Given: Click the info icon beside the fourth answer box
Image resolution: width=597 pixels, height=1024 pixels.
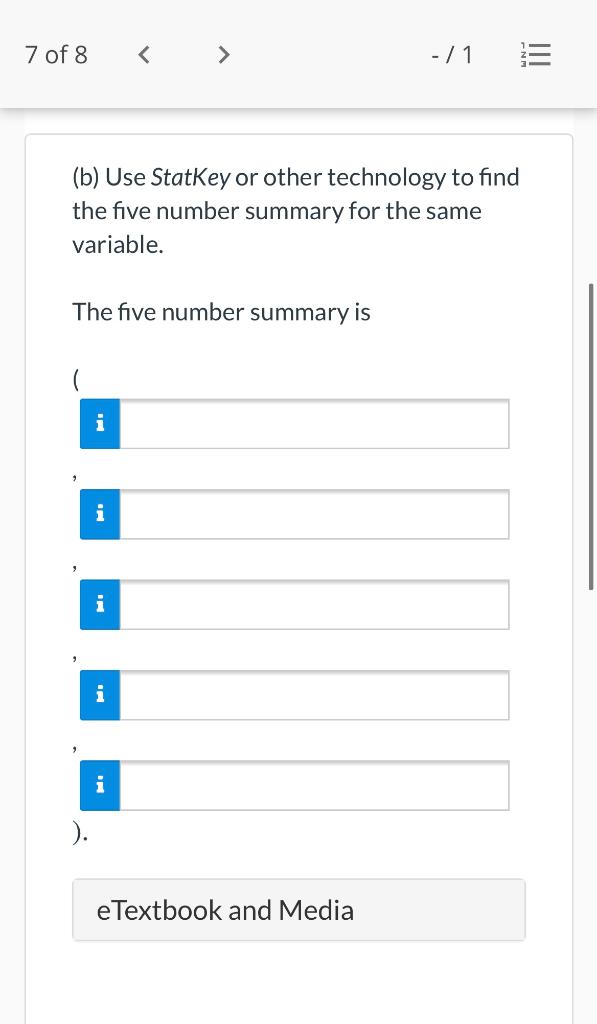Looking at the screenshot, I should 99,694.
